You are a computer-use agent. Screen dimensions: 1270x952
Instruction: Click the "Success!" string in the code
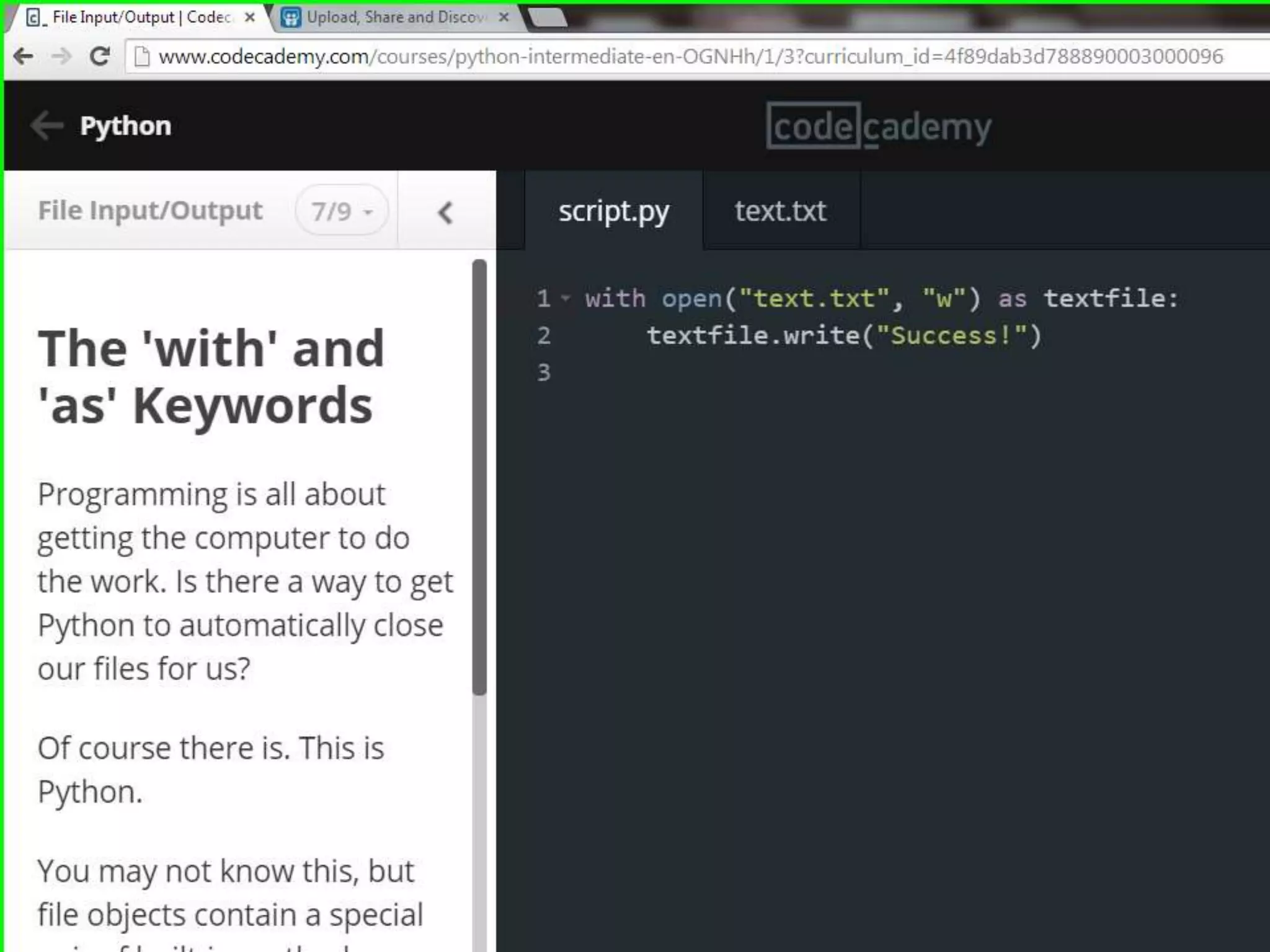click(x=951, y=335)
